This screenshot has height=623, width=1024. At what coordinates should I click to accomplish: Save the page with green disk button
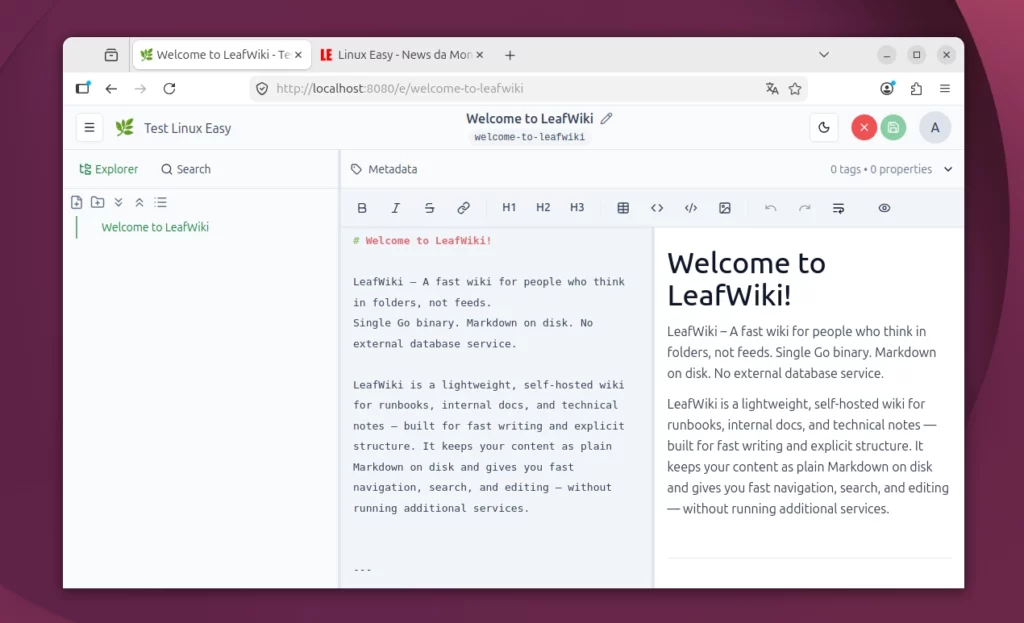tap(893, 127)
